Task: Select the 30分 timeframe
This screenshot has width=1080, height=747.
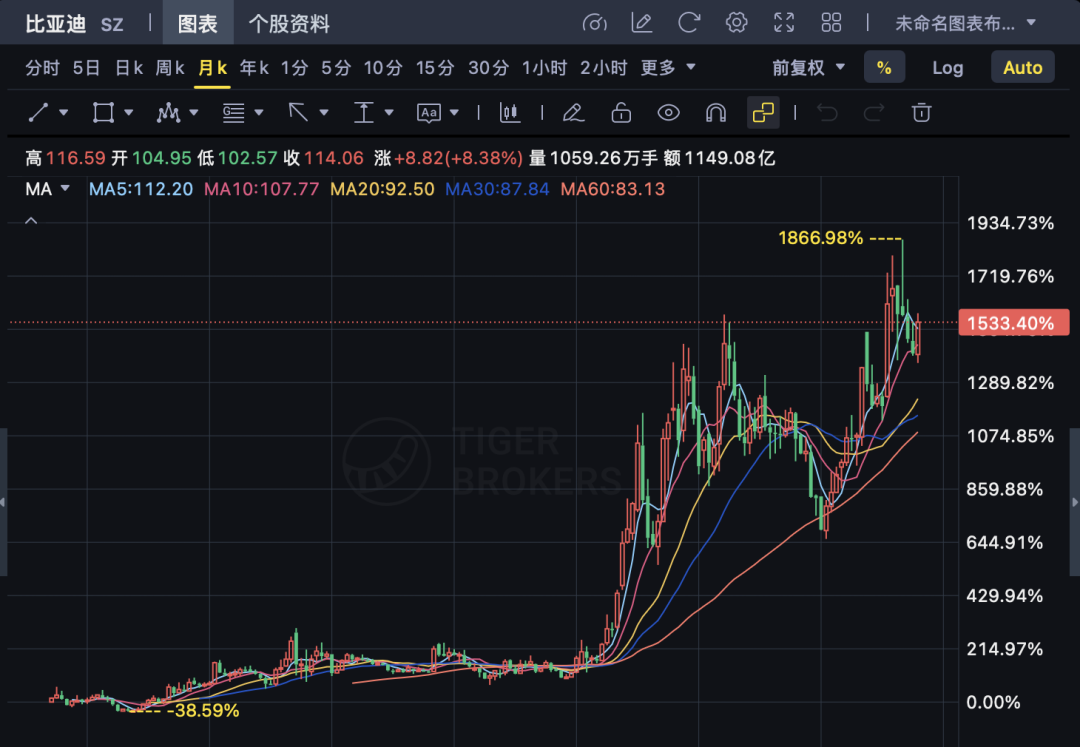Action: pos(488,67)
